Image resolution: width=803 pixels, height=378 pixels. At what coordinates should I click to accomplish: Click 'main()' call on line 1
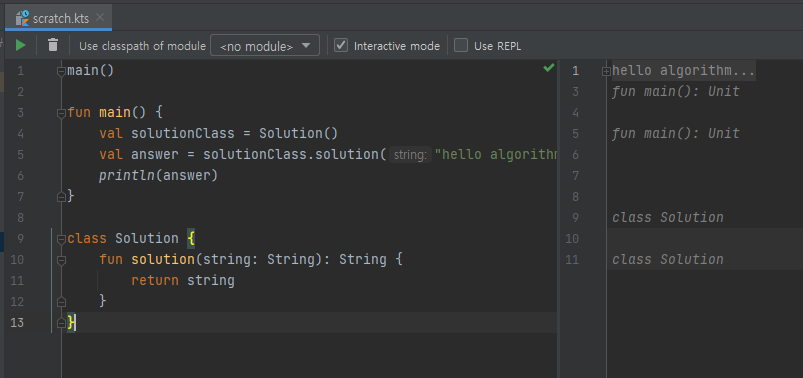(x=91, y=71)
